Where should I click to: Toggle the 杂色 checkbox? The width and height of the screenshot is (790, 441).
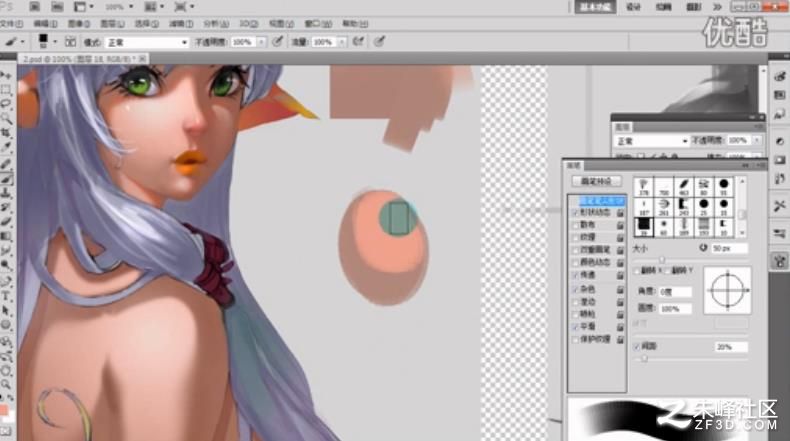[x=575, y=289]
